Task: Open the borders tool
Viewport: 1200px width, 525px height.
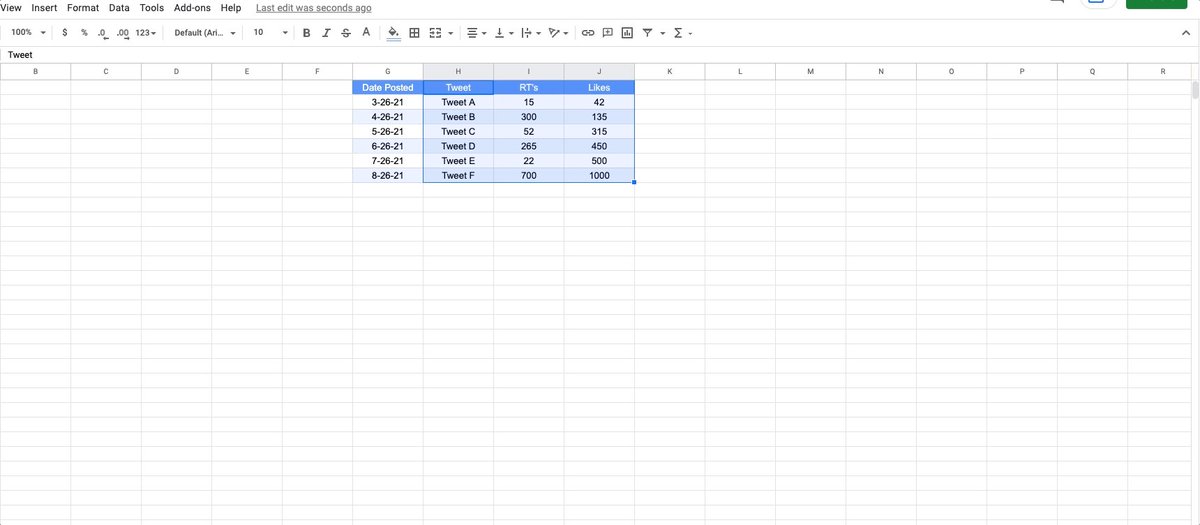Action: (415, 33)
